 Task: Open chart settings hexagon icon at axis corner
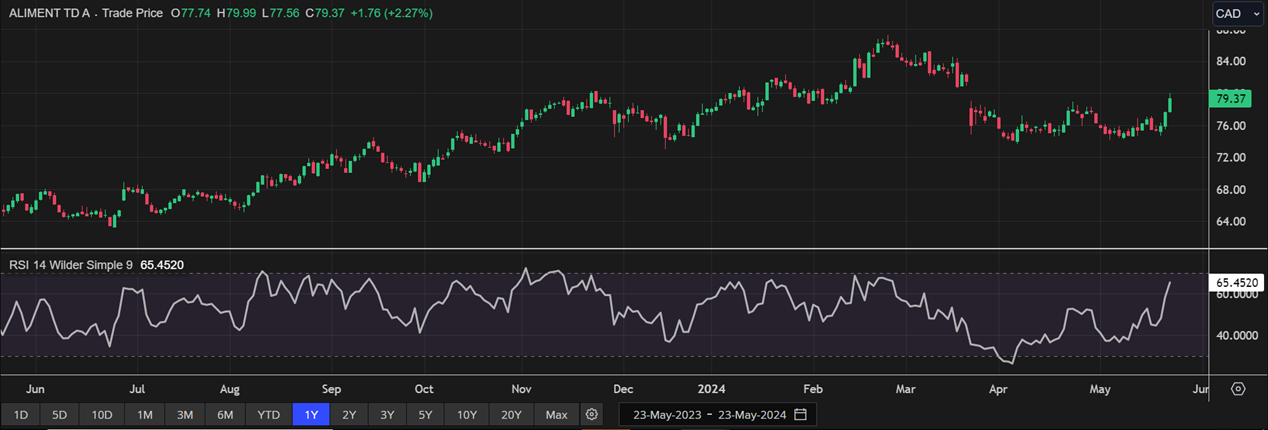[x=1238, y=389]
